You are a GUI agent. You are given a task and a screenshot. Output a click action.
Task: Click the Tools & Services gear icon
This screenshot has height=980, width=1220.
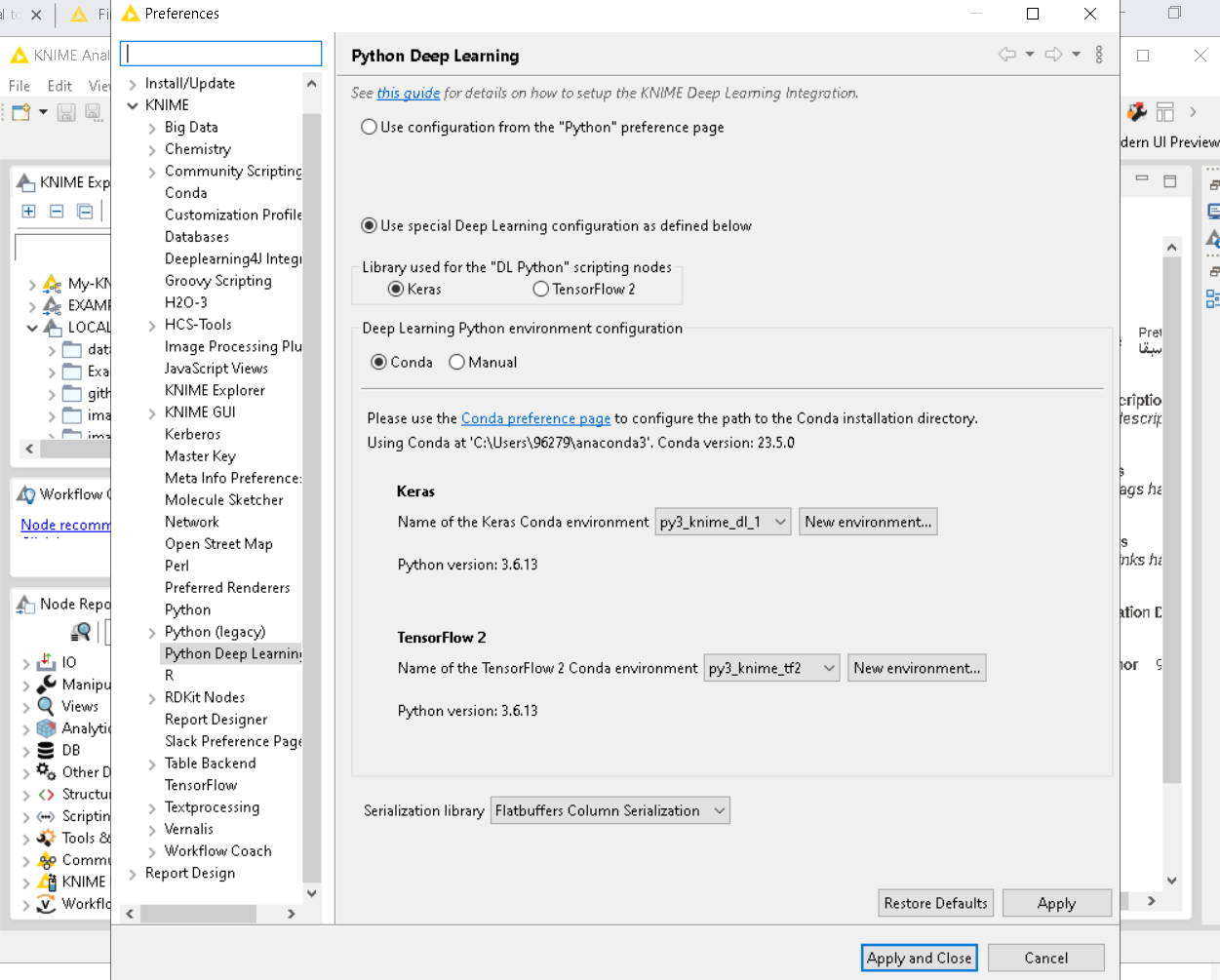(46, 838)
